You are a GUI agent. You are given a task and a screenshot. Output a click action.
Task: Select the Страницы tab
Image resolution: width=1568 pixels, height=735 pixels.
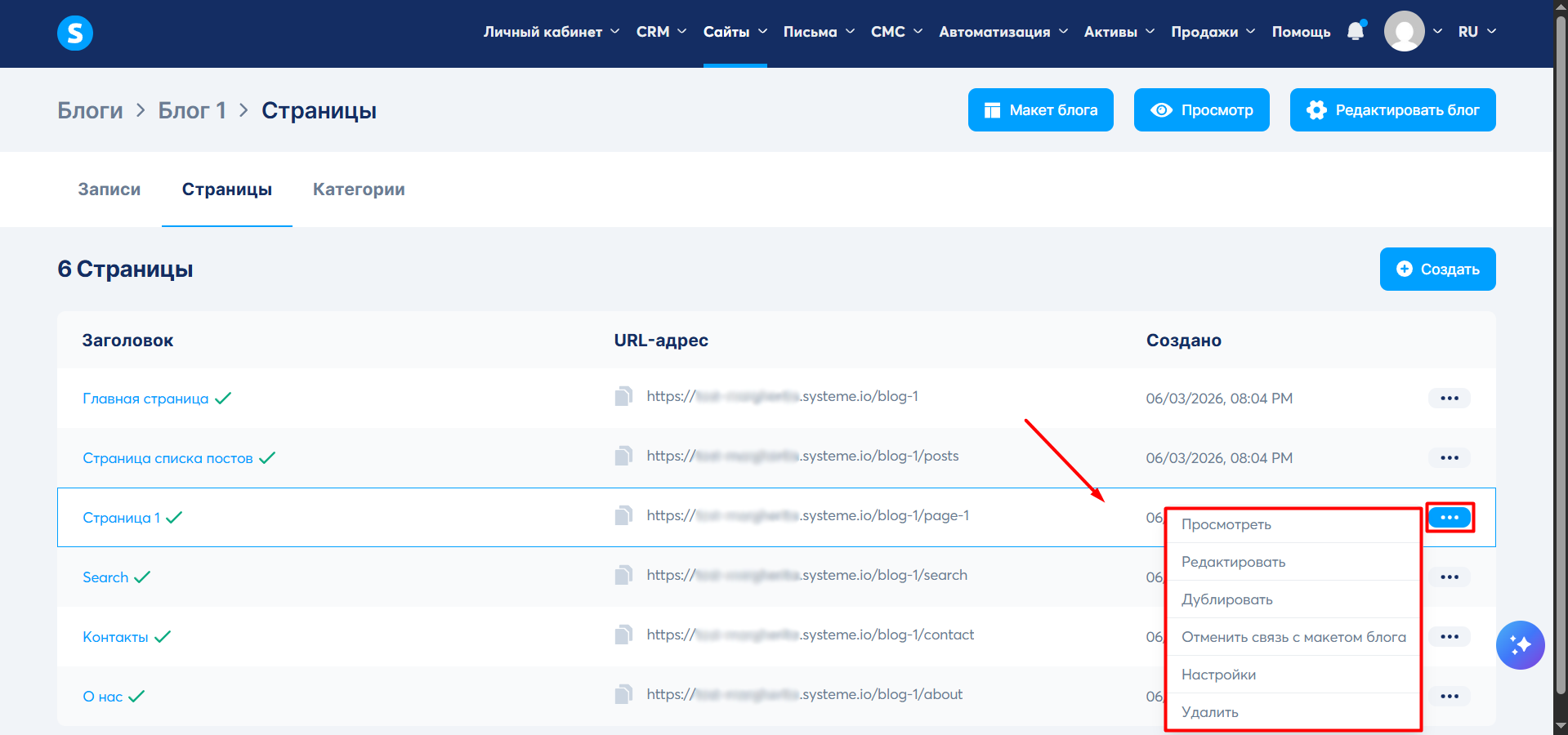click(227, 189)
